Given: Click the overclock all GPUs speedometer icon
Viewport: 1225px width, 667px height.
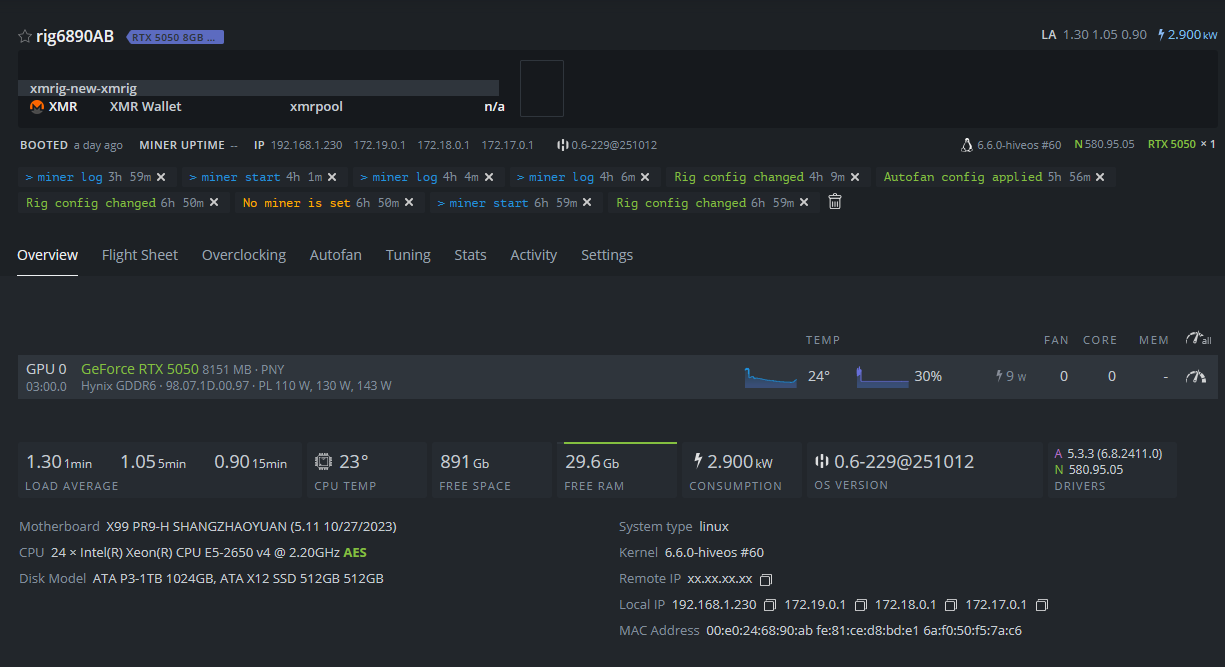Looking at the screenshot, I should [x=1197, y=340].
